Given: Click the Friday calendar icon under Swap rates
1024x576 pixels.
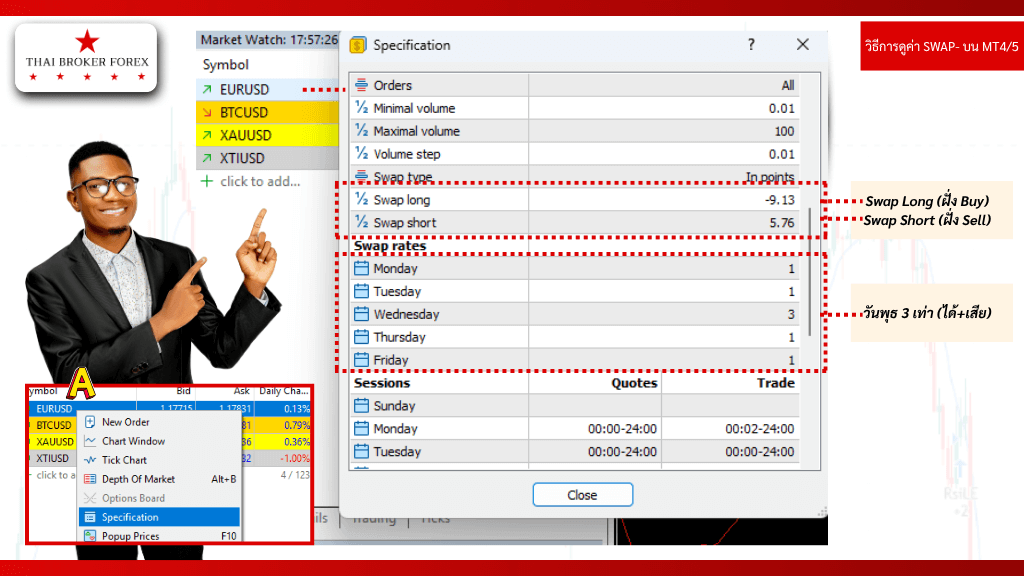Looking at the screenshot, I should [361, 360].
